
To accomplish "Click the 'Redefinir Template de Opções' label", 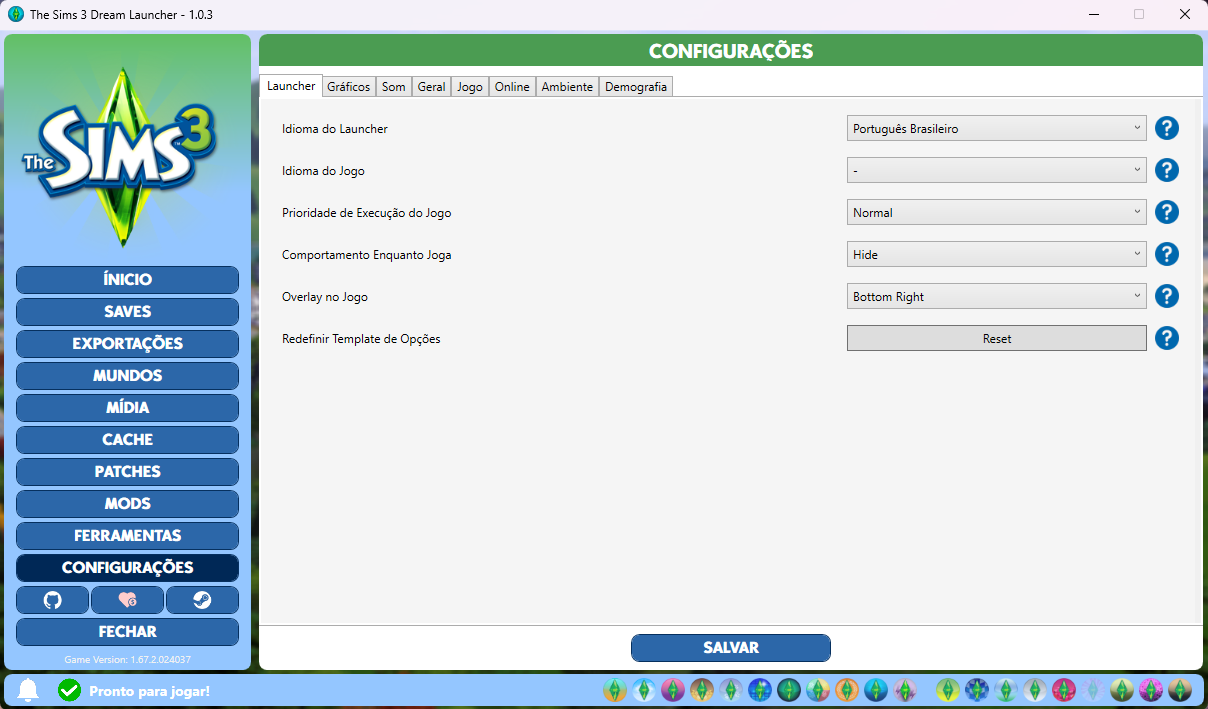I will point(361,339).
